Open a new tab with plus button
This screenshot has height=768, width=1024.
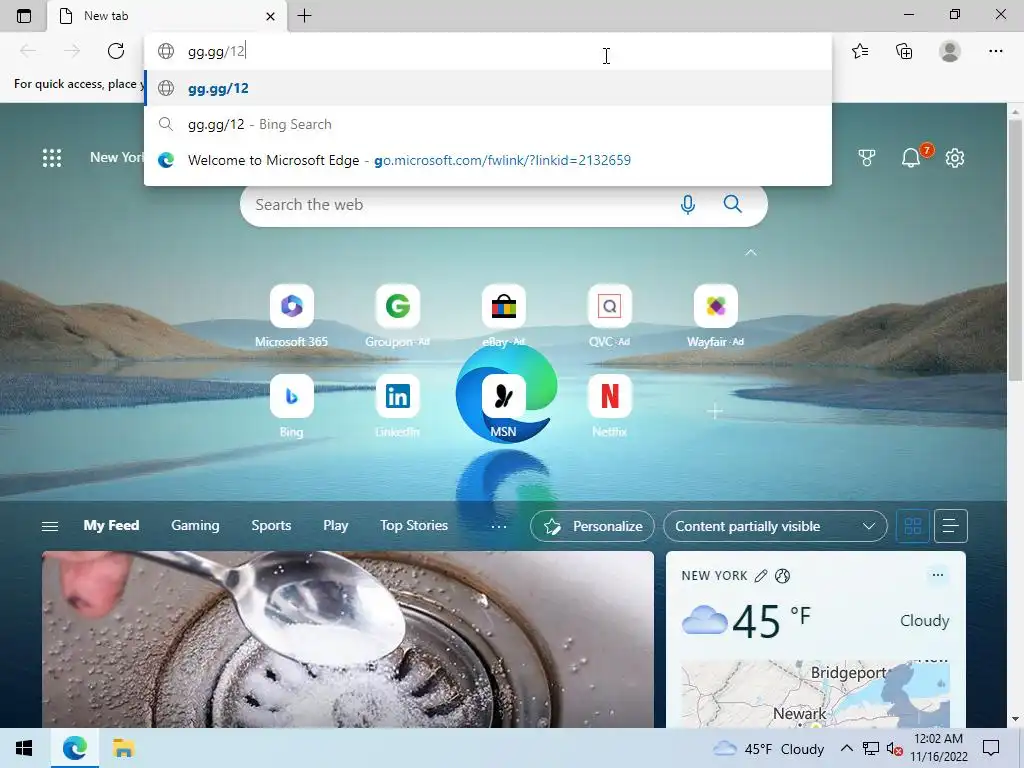click(304, 16)
